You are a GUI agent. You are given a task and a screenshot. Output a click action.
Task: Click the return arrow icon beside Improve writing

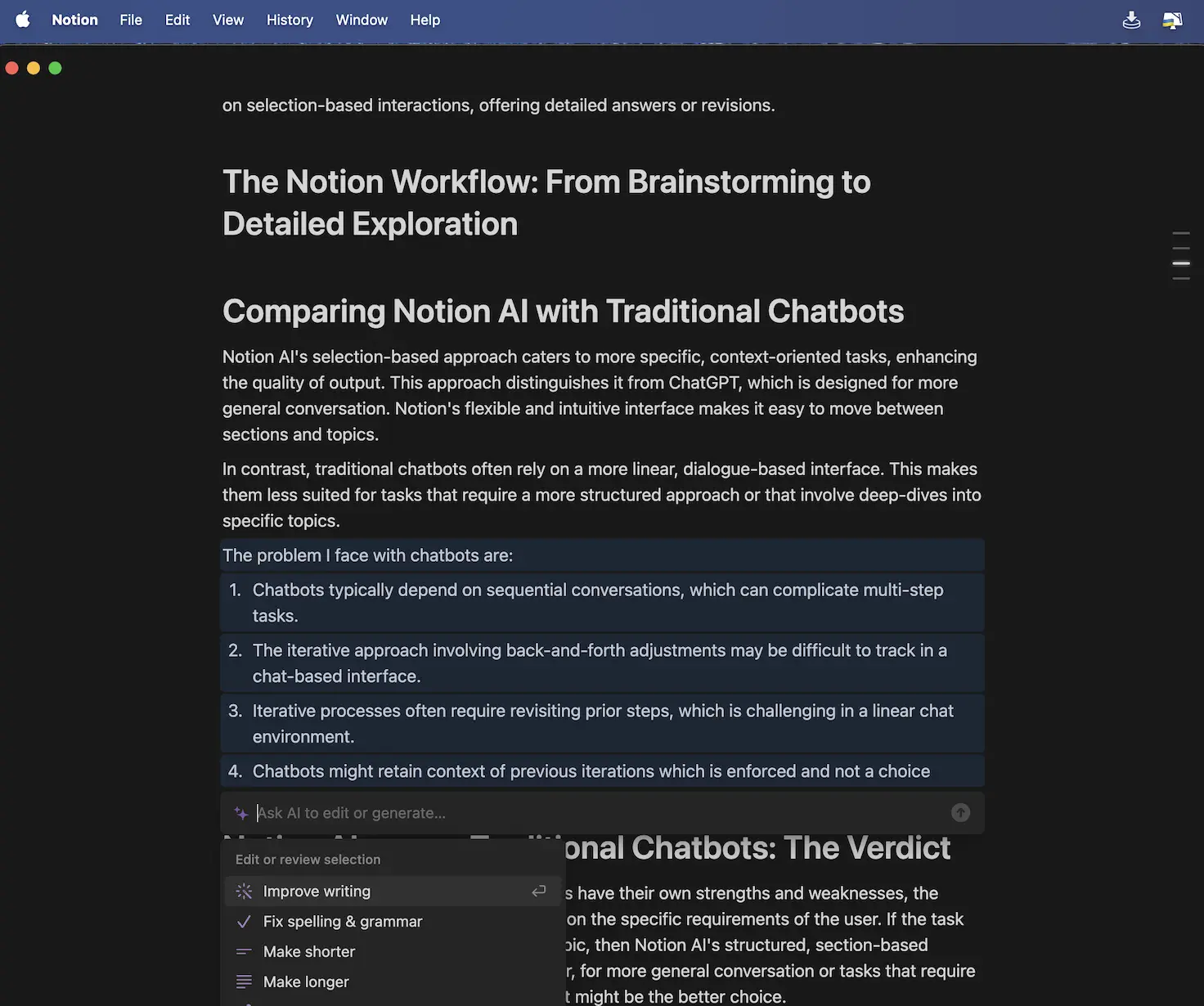coord(538,891)
